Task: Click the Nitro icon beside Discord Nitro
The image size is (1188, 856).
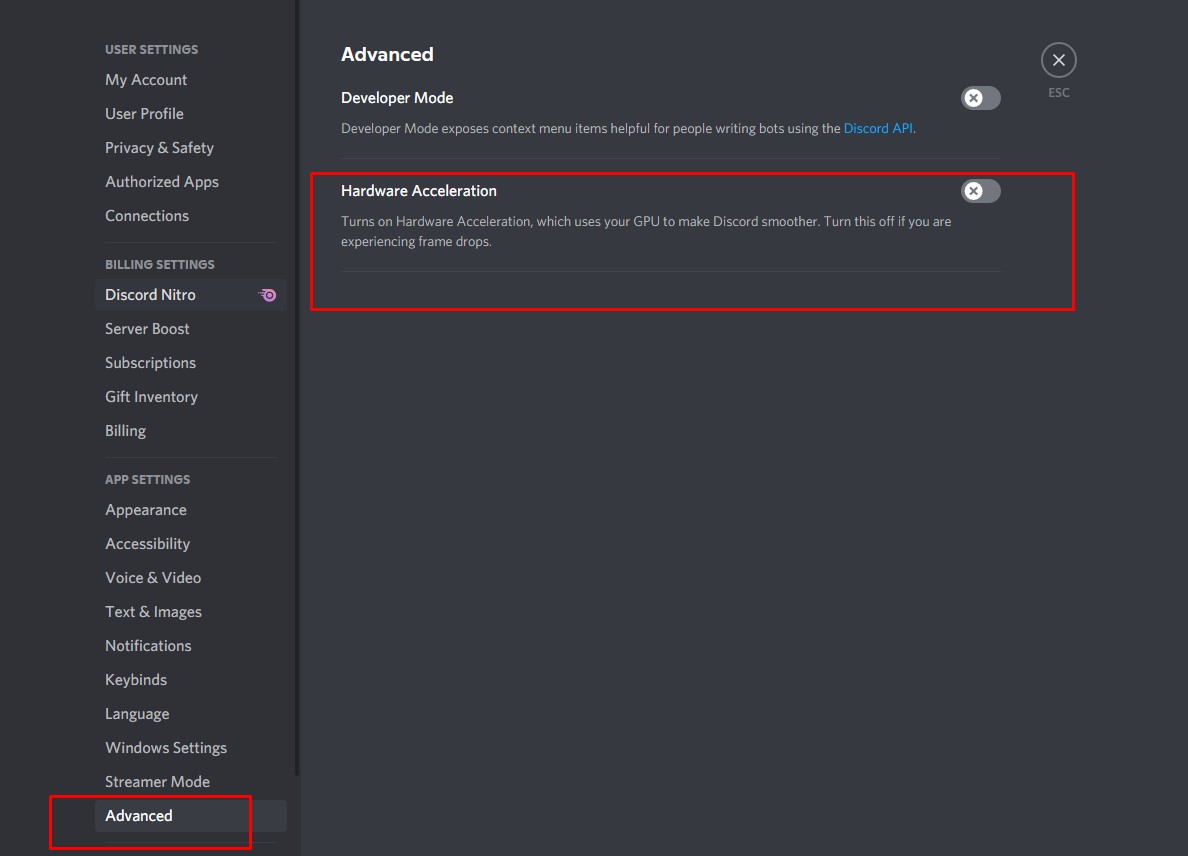Action: point(267,295)
